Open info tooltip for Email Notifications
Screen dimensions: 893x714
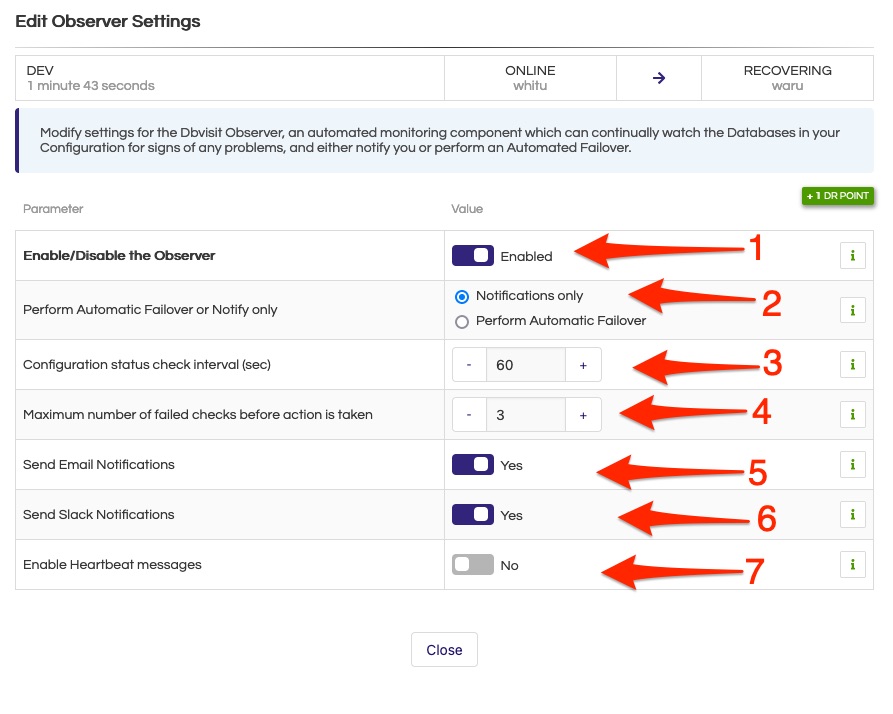[x=852, y=464]
